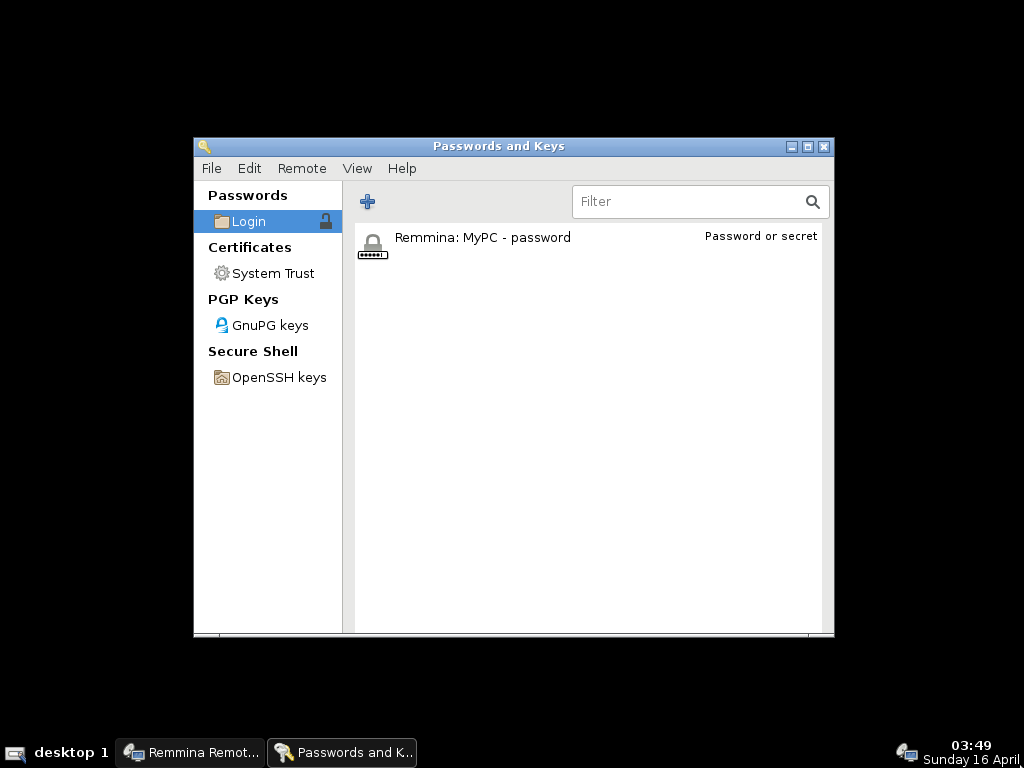Switch to Remmina Remote taskbar button
Viewport: 1024px width, 768px height.
(190, 752)
